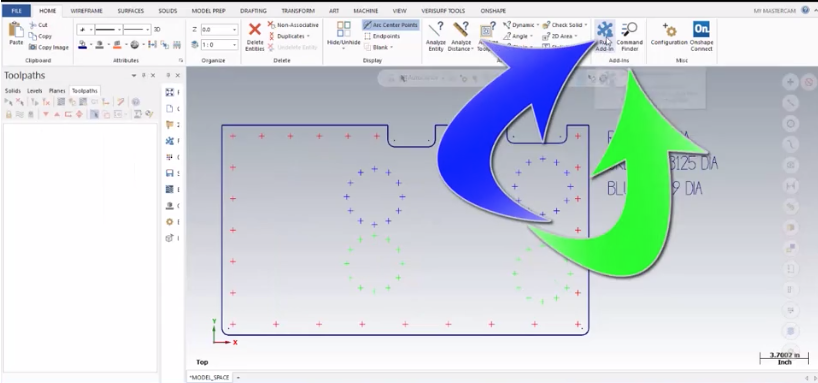This screenshot has height=383, width=818.
Task: Toggle Endpoints display option
Action: click(382, 36)
